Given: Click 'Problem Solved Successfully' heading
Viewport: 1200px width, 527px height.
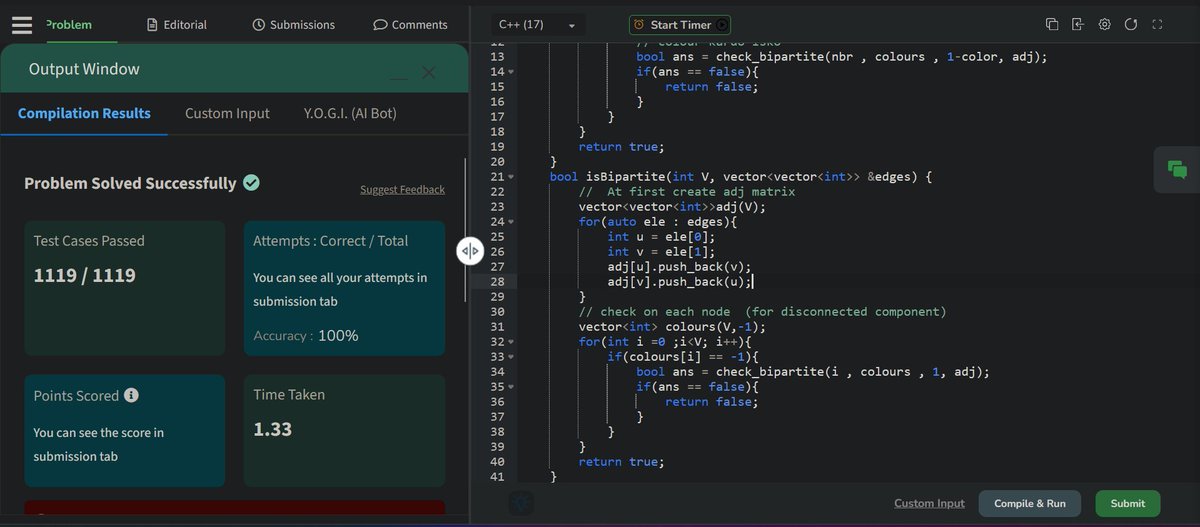Looking at the screenshot, I should (x=130, y=183).
